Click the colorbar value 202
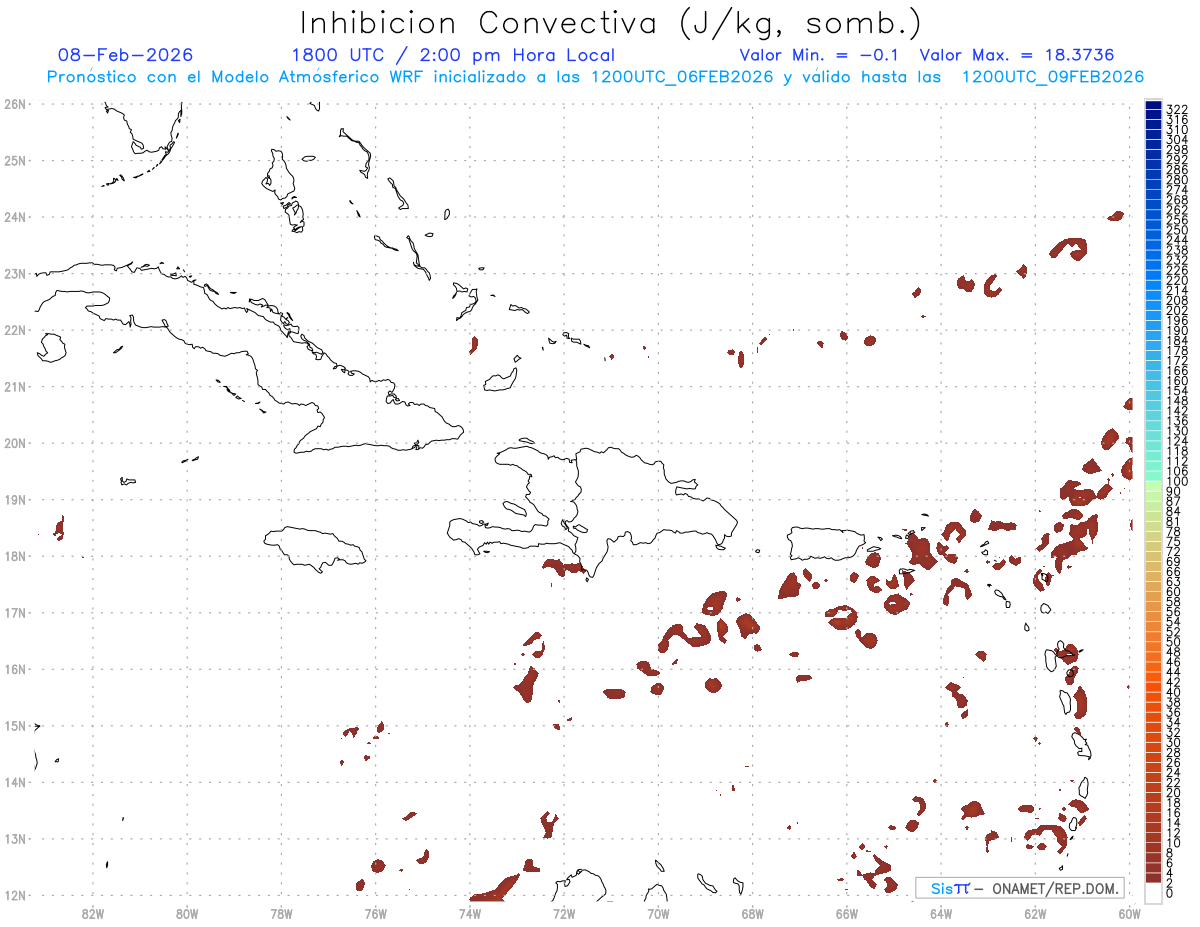 (x=1177, y=310)
